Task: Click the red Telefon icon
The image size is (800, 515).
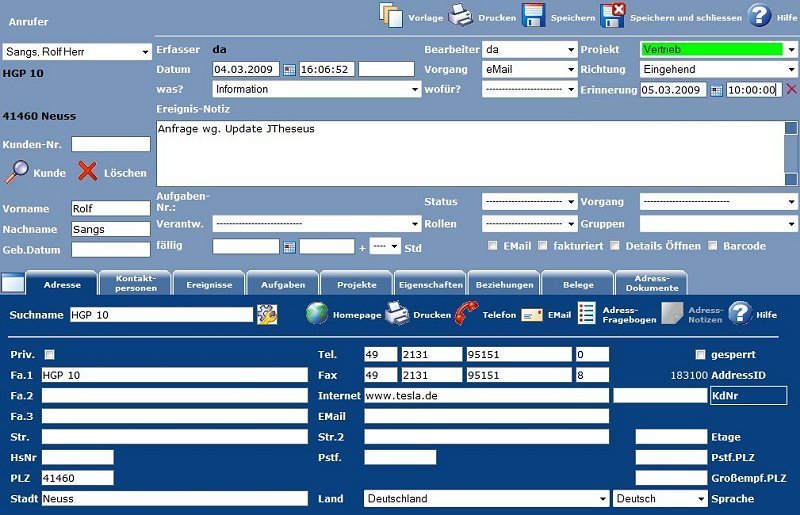Action: click(x=466, y=314)
